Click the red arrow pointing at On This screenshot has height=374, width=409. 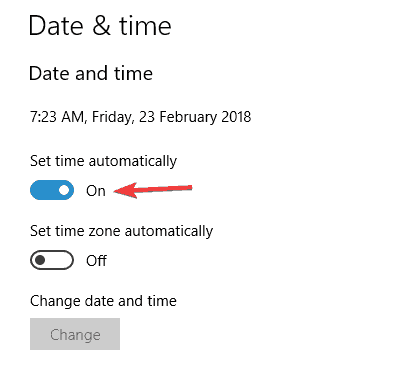click(x=153, y=190)
